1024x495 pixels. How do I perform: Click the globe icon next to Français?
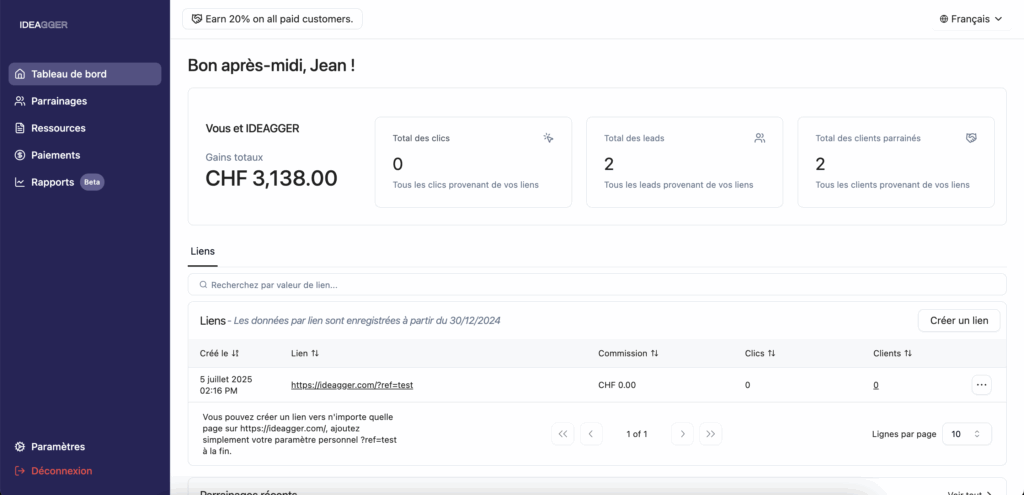pos(944,19)
